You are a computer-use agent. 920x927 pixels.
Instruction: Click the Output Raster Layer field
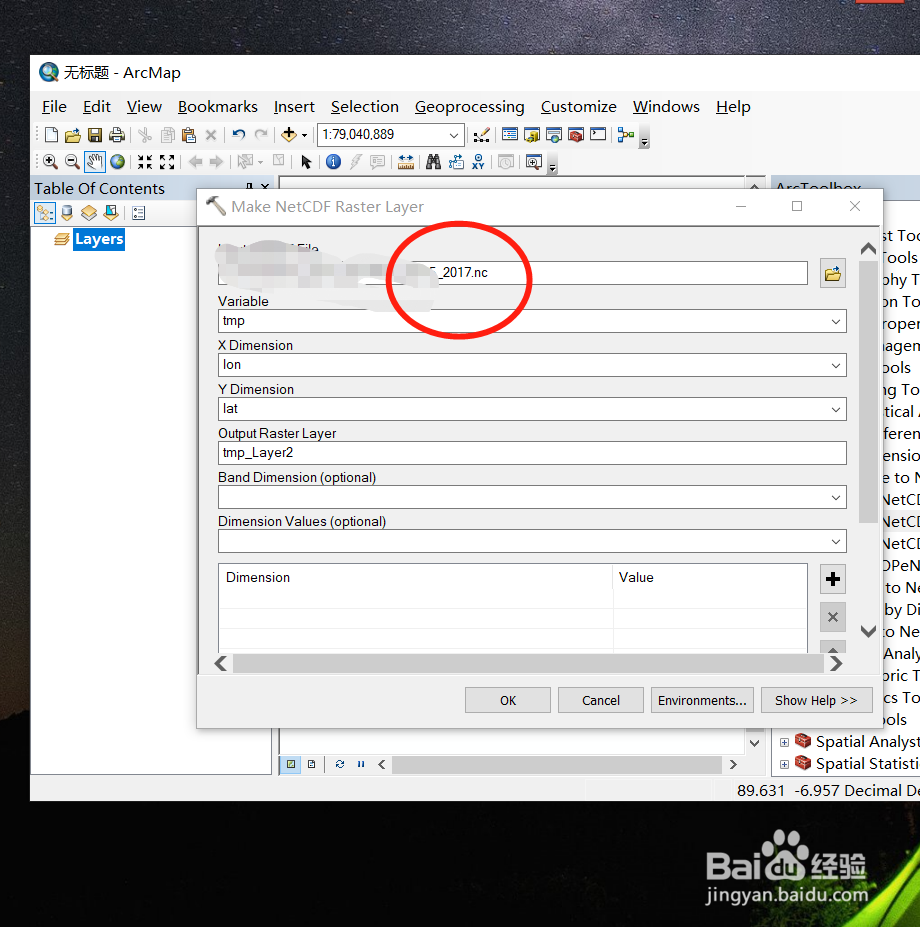pyautogui.click(x=532, y=453)
